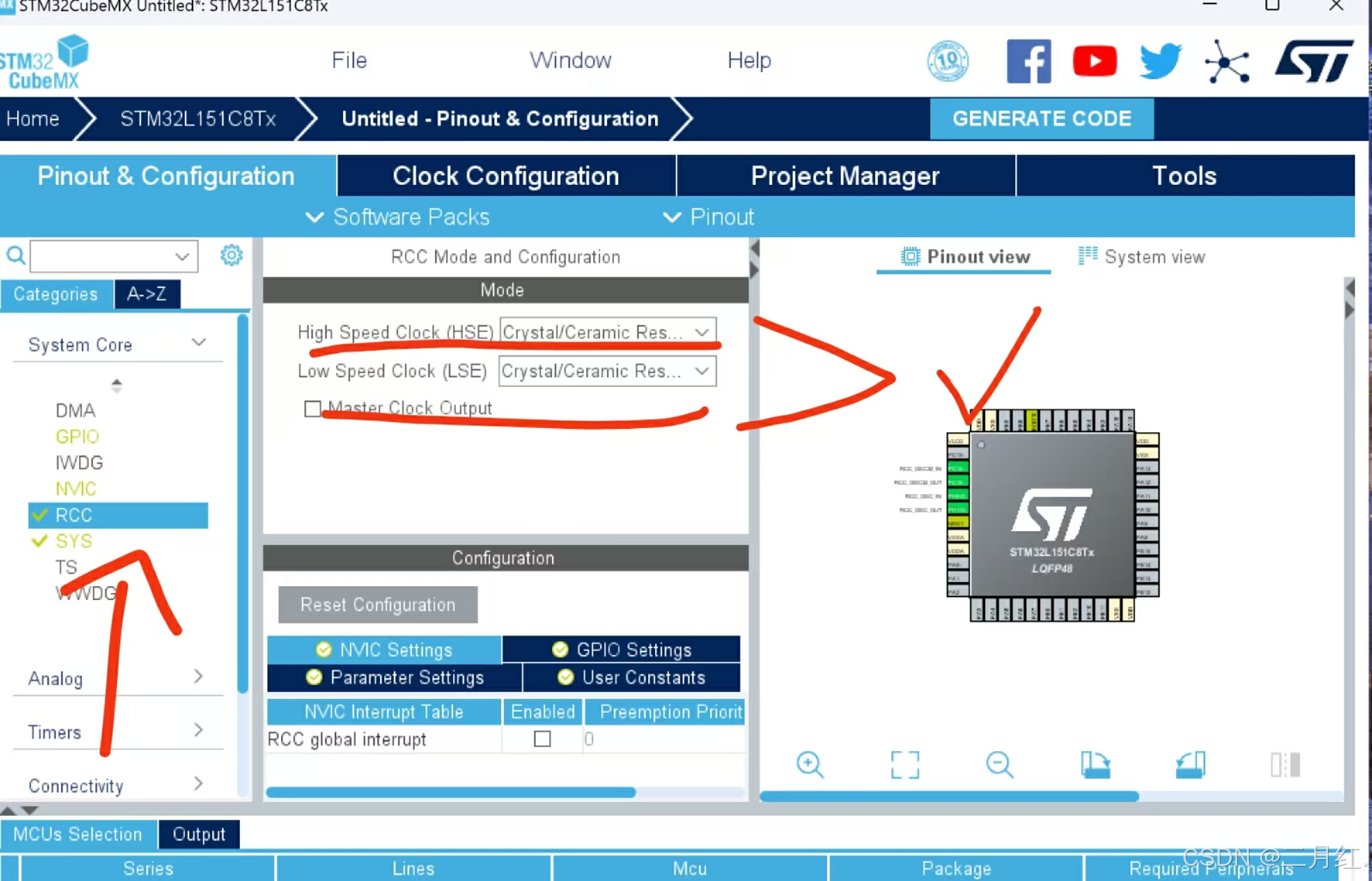Click the Facebook icon in the toolbar
This screenshot has width=1372, height=881.
(1028, 60)
